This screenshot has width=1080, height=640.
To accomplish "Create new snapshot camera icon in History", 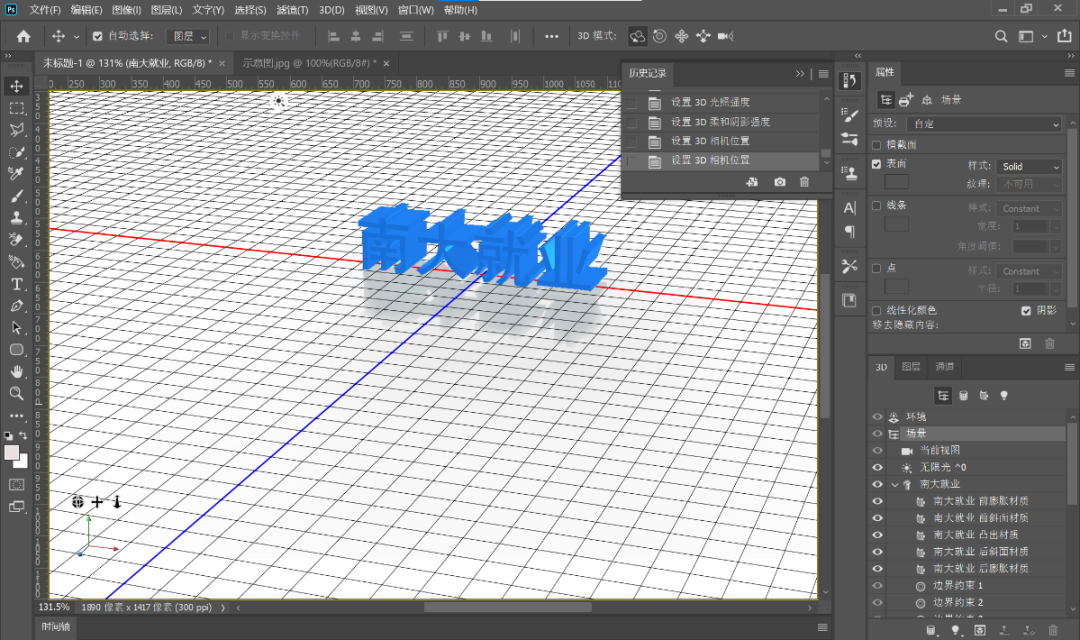I will pyautogui.click(x=780, y=182).
